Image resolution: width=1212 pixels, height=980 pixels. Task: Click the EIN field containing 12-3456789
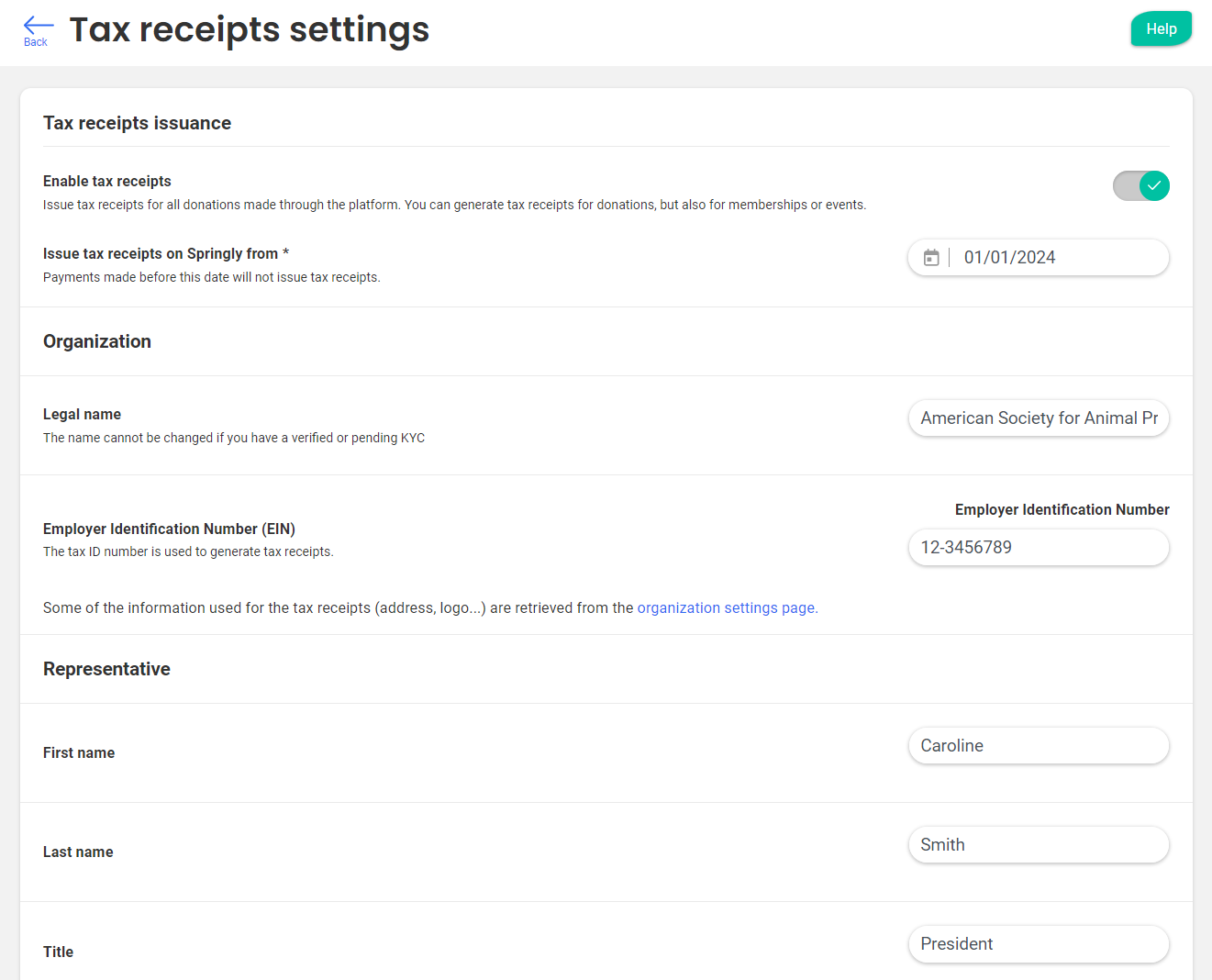(1038, 548)
